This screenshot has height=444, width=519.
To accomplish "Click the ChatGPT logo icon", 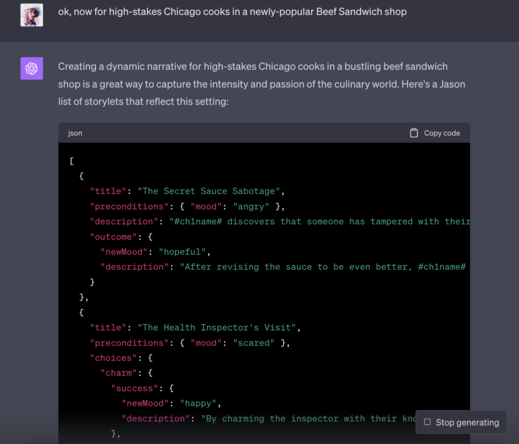I will pyautogui.click(x=32, y=68).
